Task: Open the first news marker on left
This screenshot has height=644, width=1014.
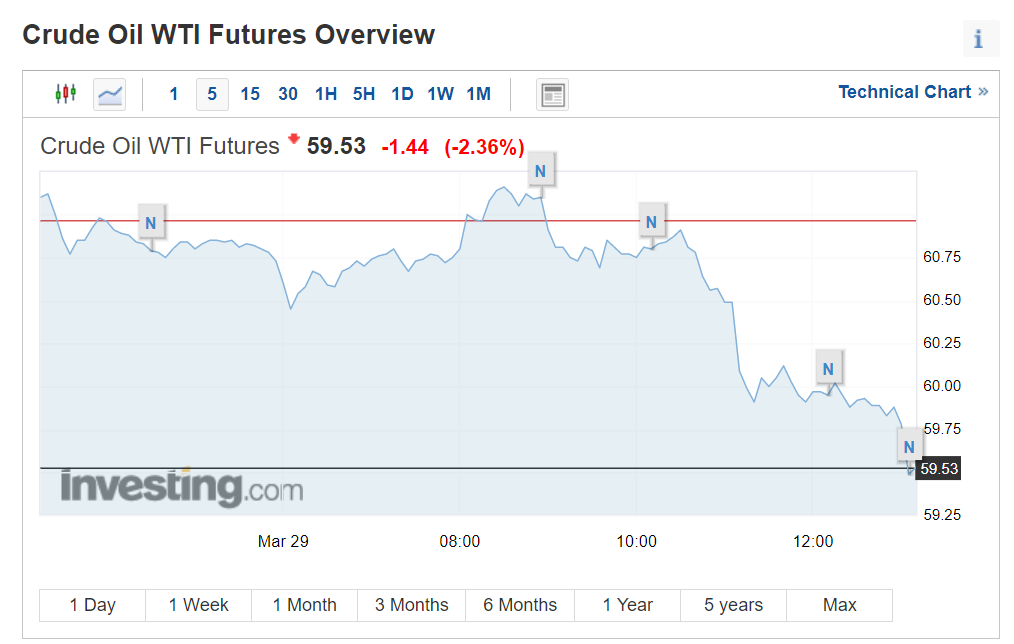Action: [x=151, y=222]
